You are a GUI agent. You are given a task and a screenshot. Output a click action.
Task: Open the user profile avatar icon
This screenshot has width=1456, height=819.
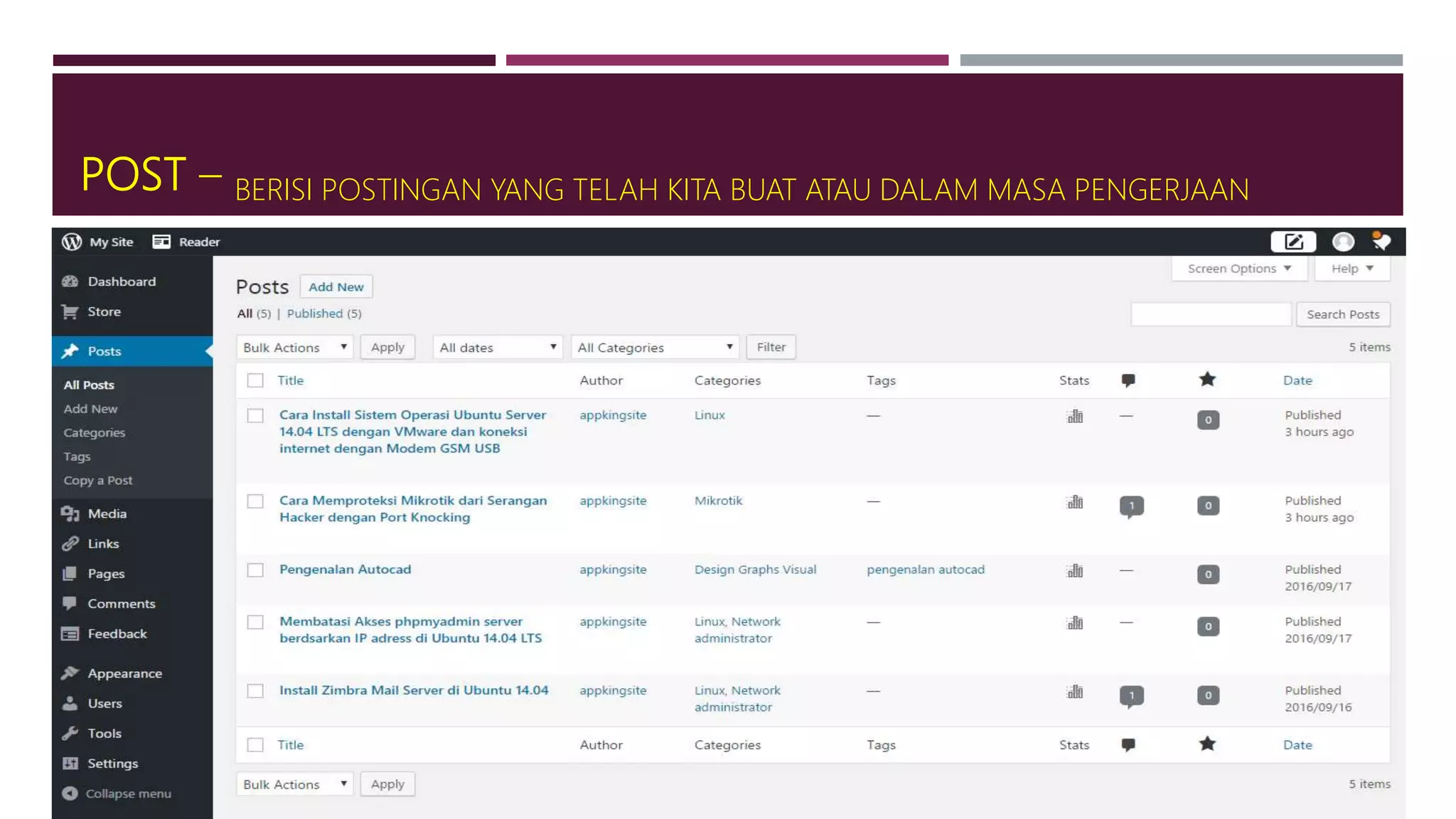(x=1343, y=242)
